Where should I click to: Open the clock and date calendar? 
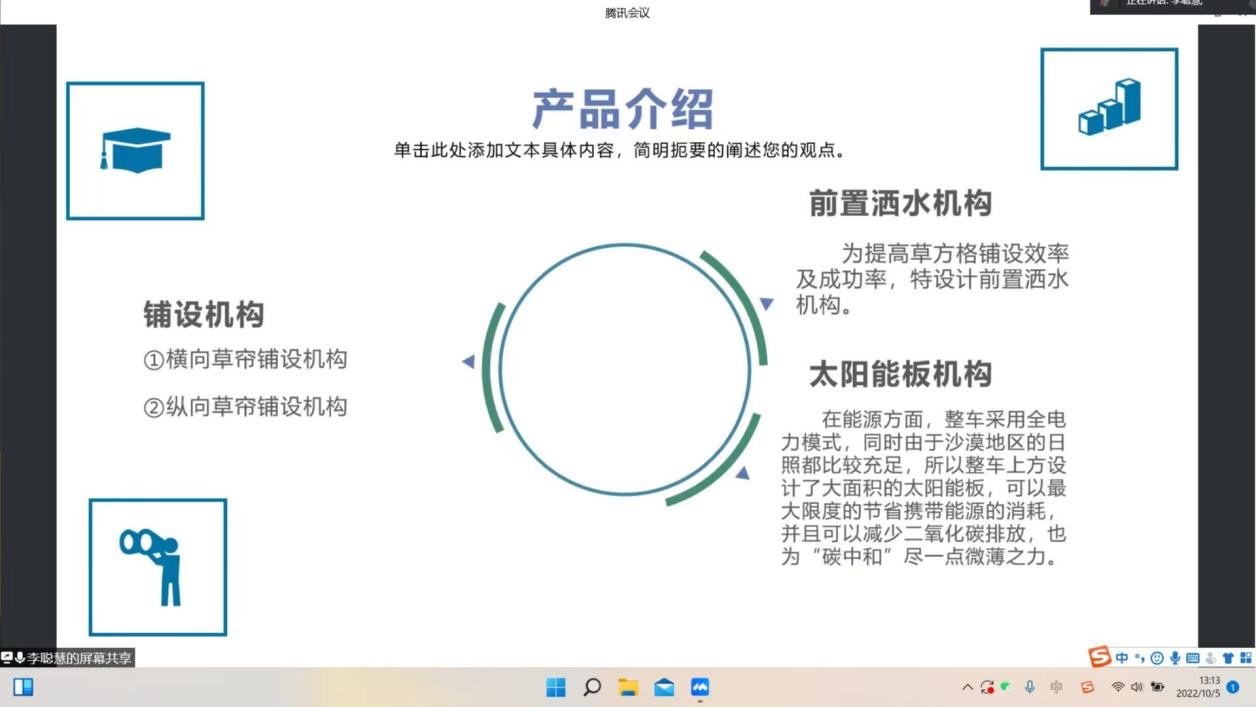1198,687
